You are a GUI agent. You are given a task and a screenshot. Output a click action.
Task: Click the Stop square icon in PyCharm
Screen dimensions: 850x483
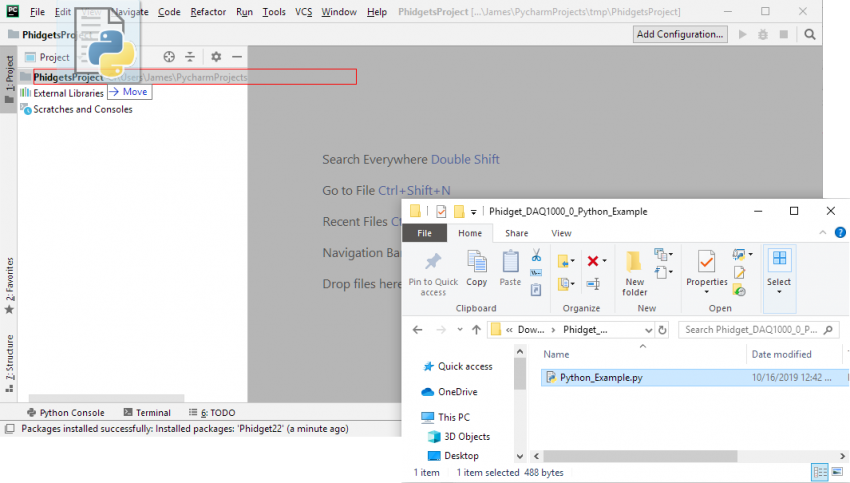coord(783,34)
